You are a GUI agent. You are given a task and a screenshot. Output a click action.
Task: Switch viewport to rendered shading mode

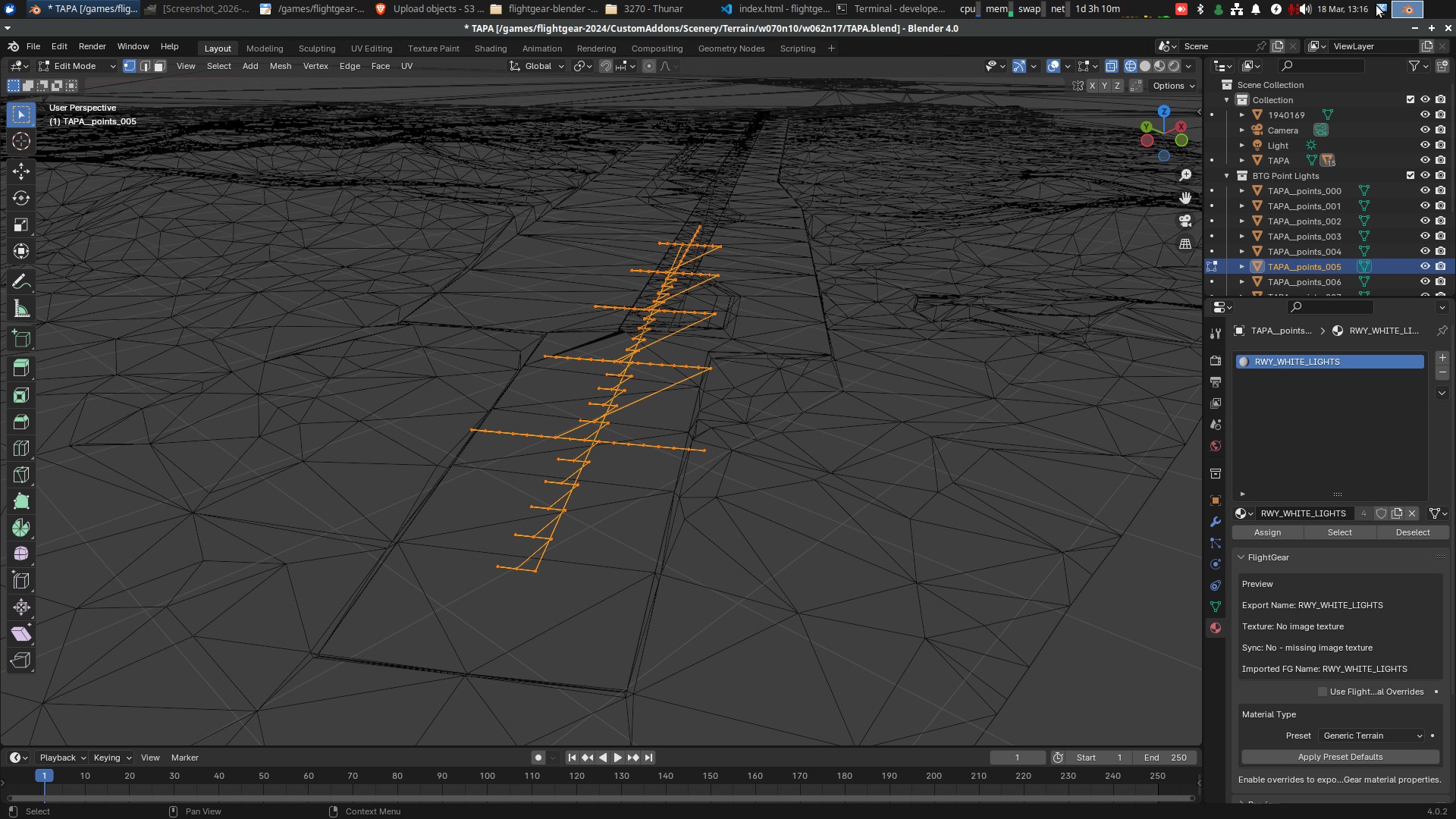coord(1174,66)
